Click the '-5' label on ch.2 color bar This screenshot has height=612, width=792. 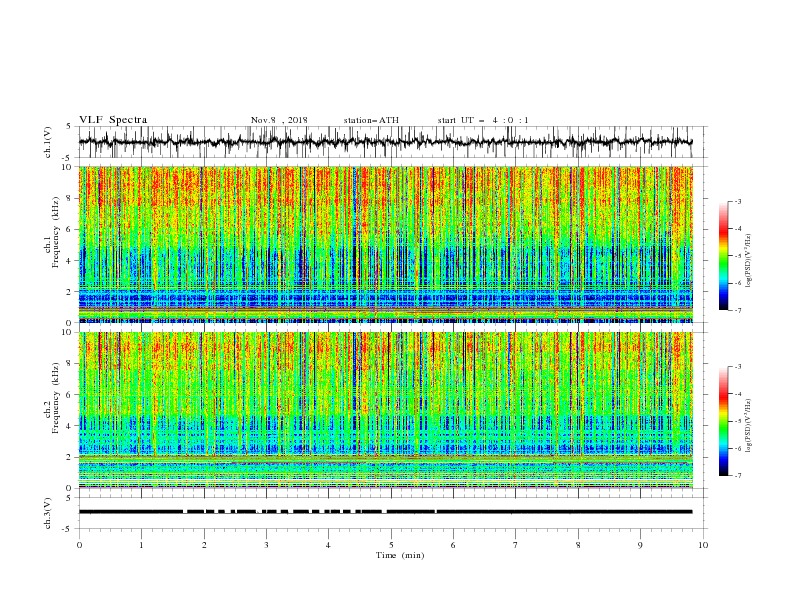pyautogui.click(x=738, y=421)
